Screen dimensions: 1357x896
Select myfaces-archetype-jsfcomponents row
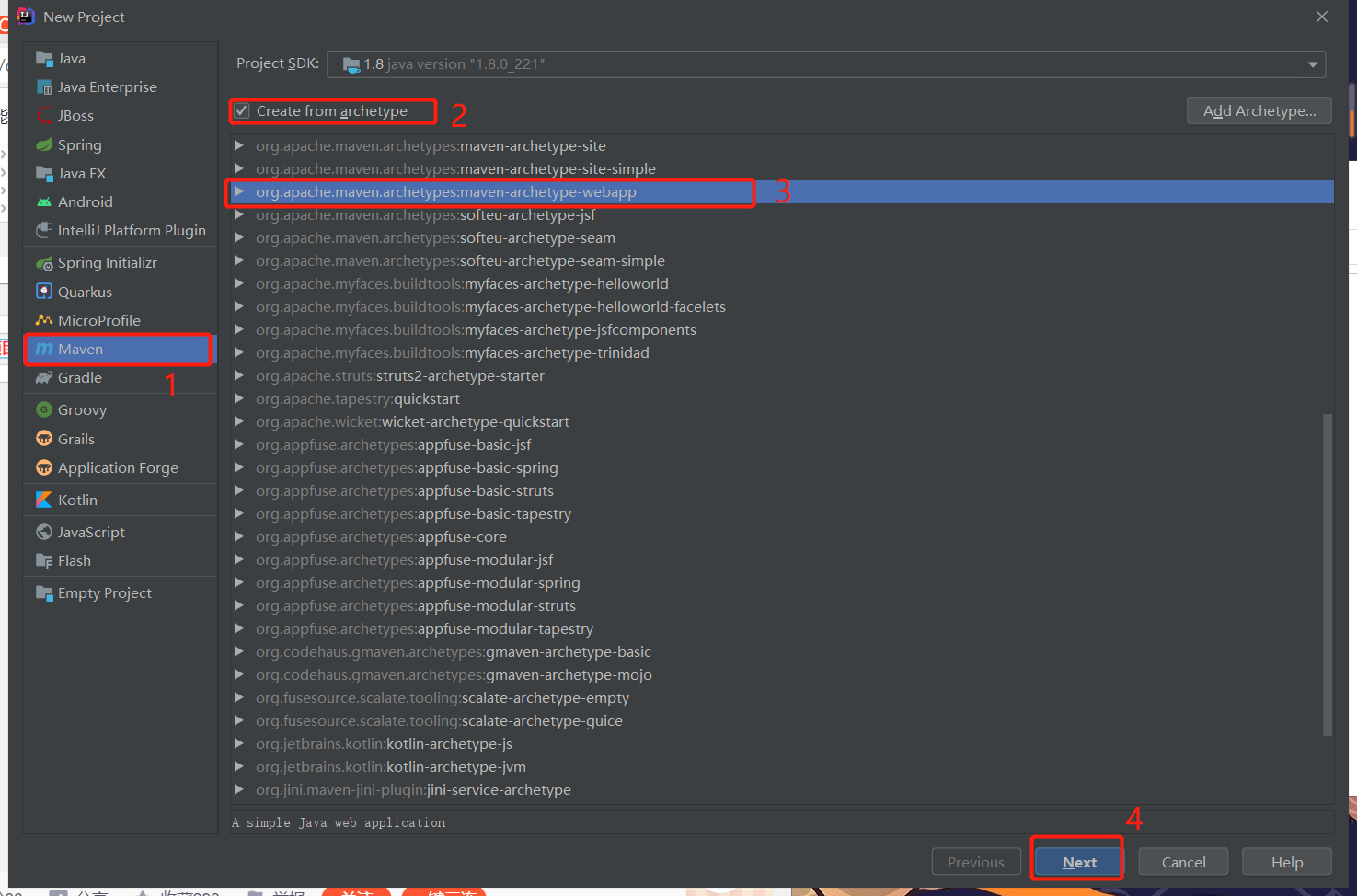pyautogui.click(x=782, y=329)
